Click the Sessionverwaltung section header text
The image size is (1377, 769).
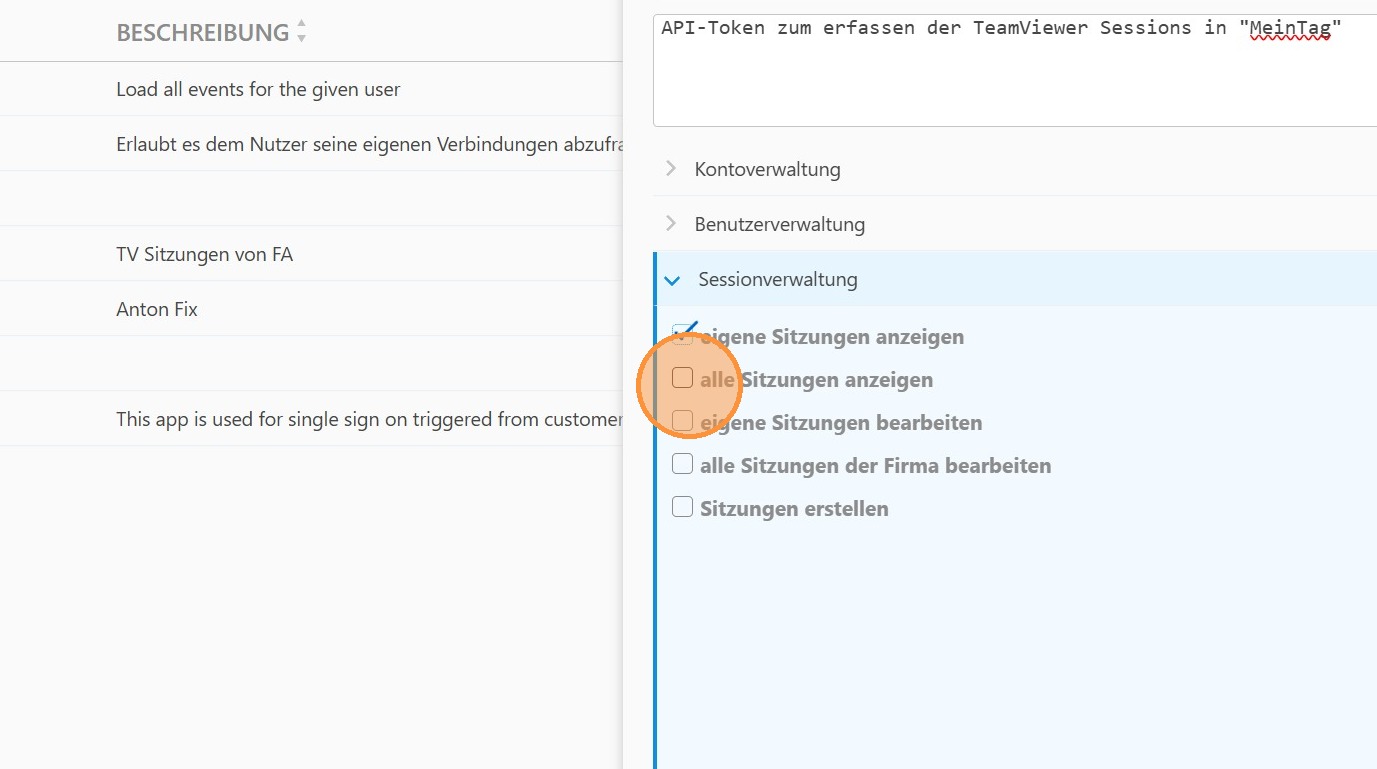click(x=777, y=279)
